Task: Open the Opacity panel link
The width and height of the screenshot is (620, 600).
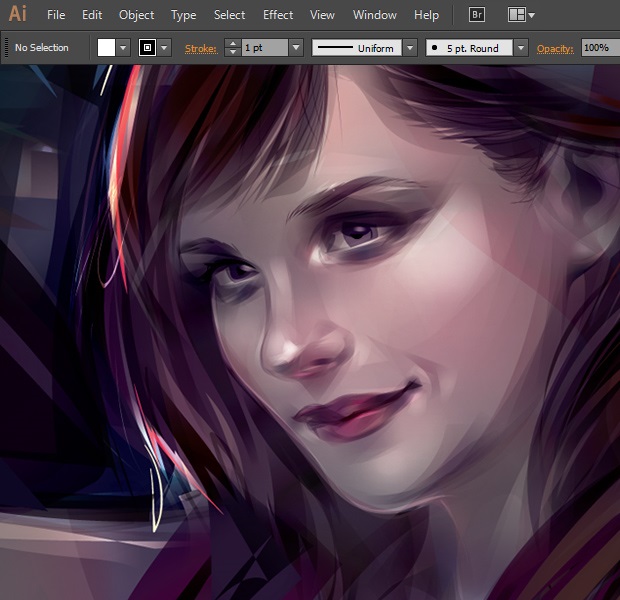Action: tap(555, 49)
